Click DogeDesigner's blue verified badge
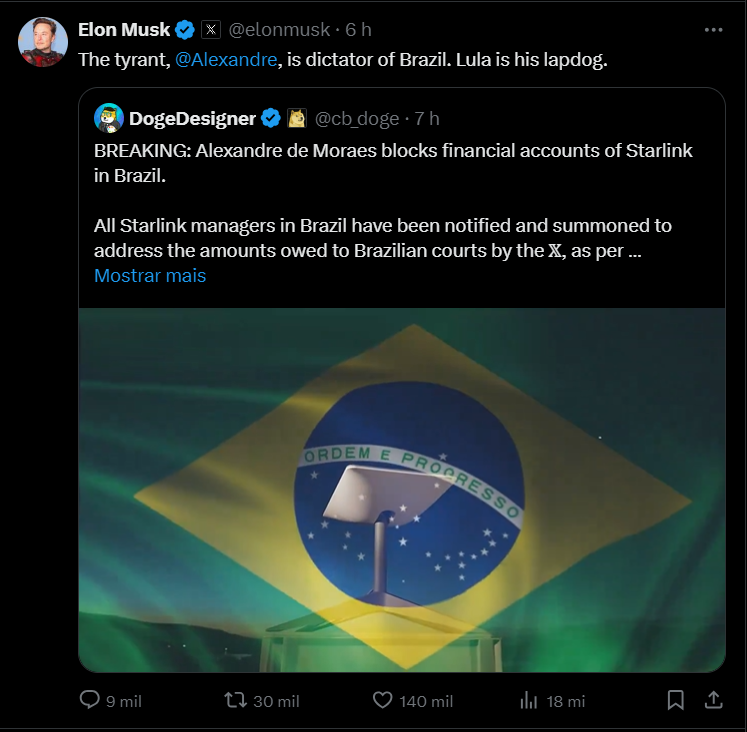 coord(271,119)
